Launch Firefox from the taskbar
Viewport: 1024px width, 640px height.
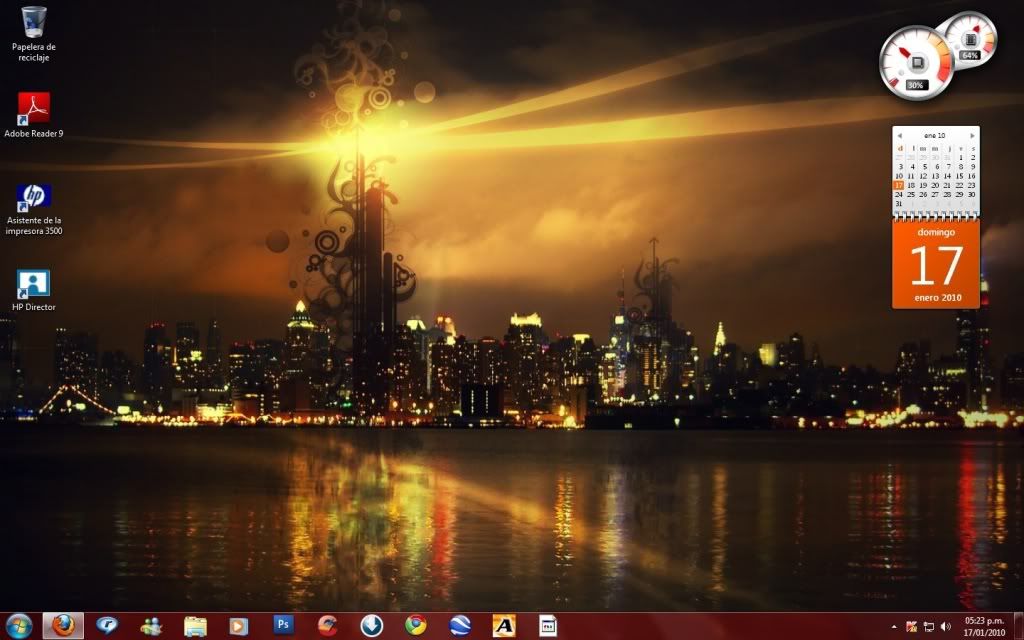point(62,625)
